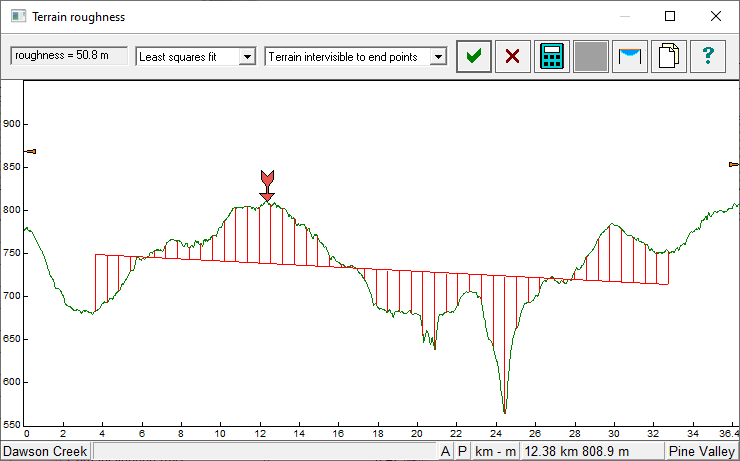
Task: Toggle the P indicator in status bar
Action: [462, 452]
